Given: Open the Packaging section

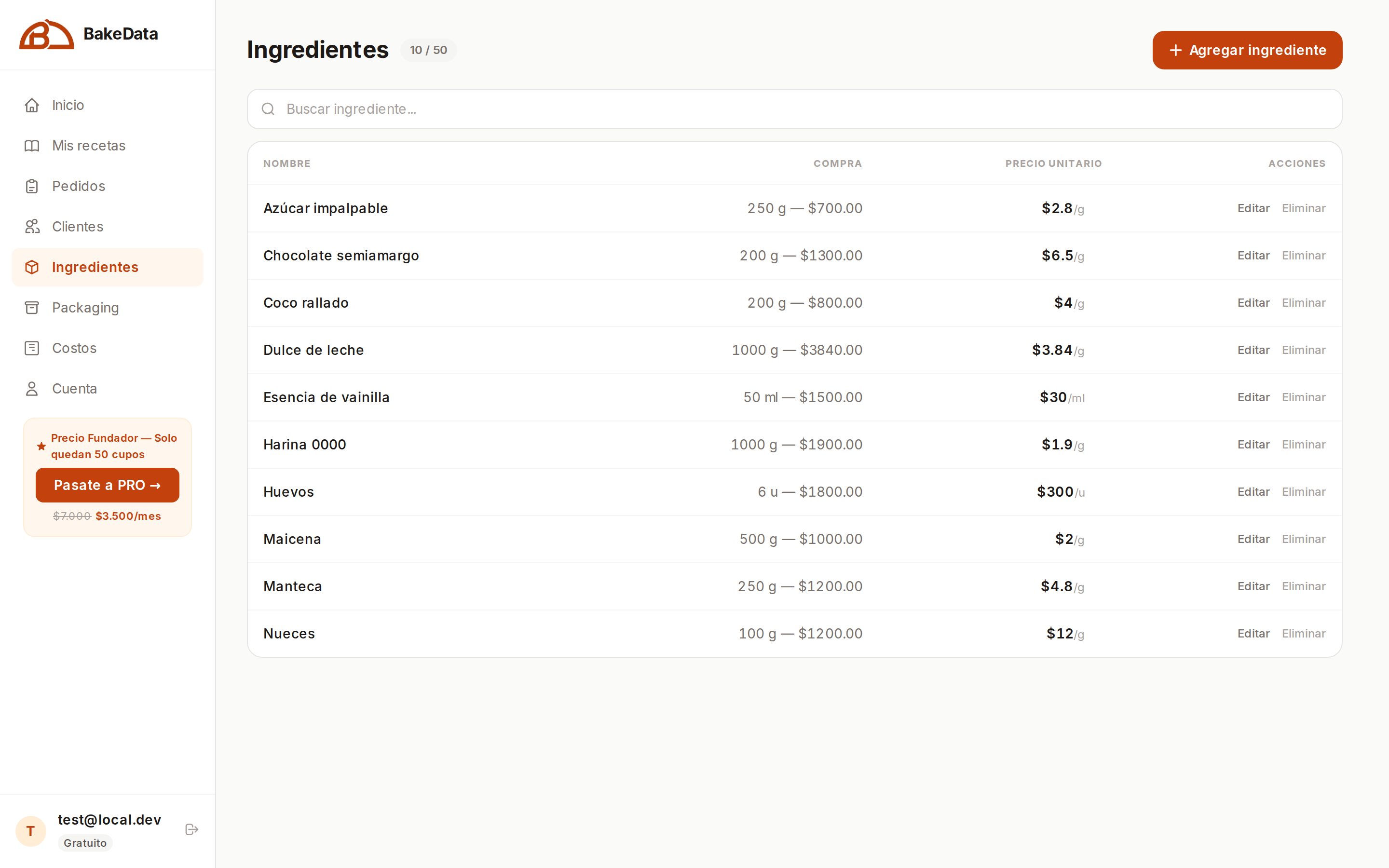Looking at the screenshot, I should tap(108, 308).
